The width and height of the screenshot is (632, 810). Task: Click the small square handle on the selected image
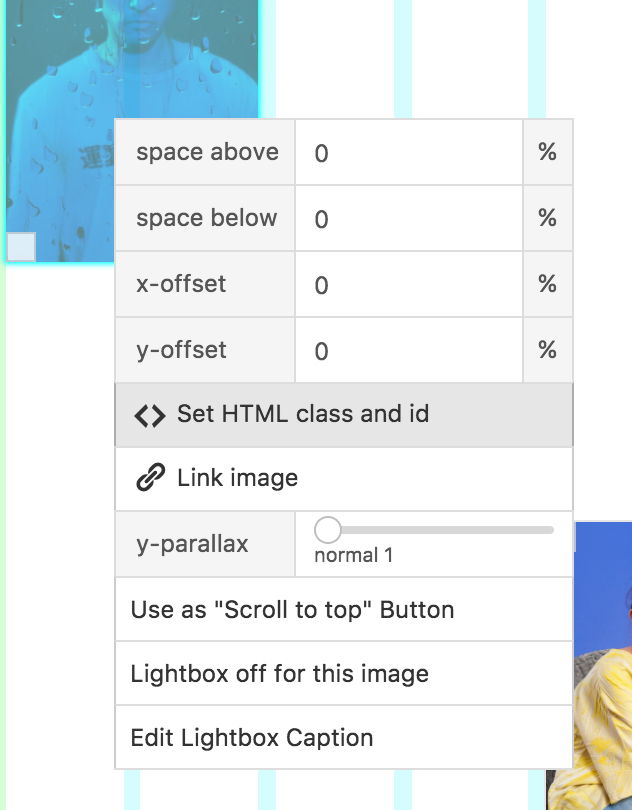21,246
